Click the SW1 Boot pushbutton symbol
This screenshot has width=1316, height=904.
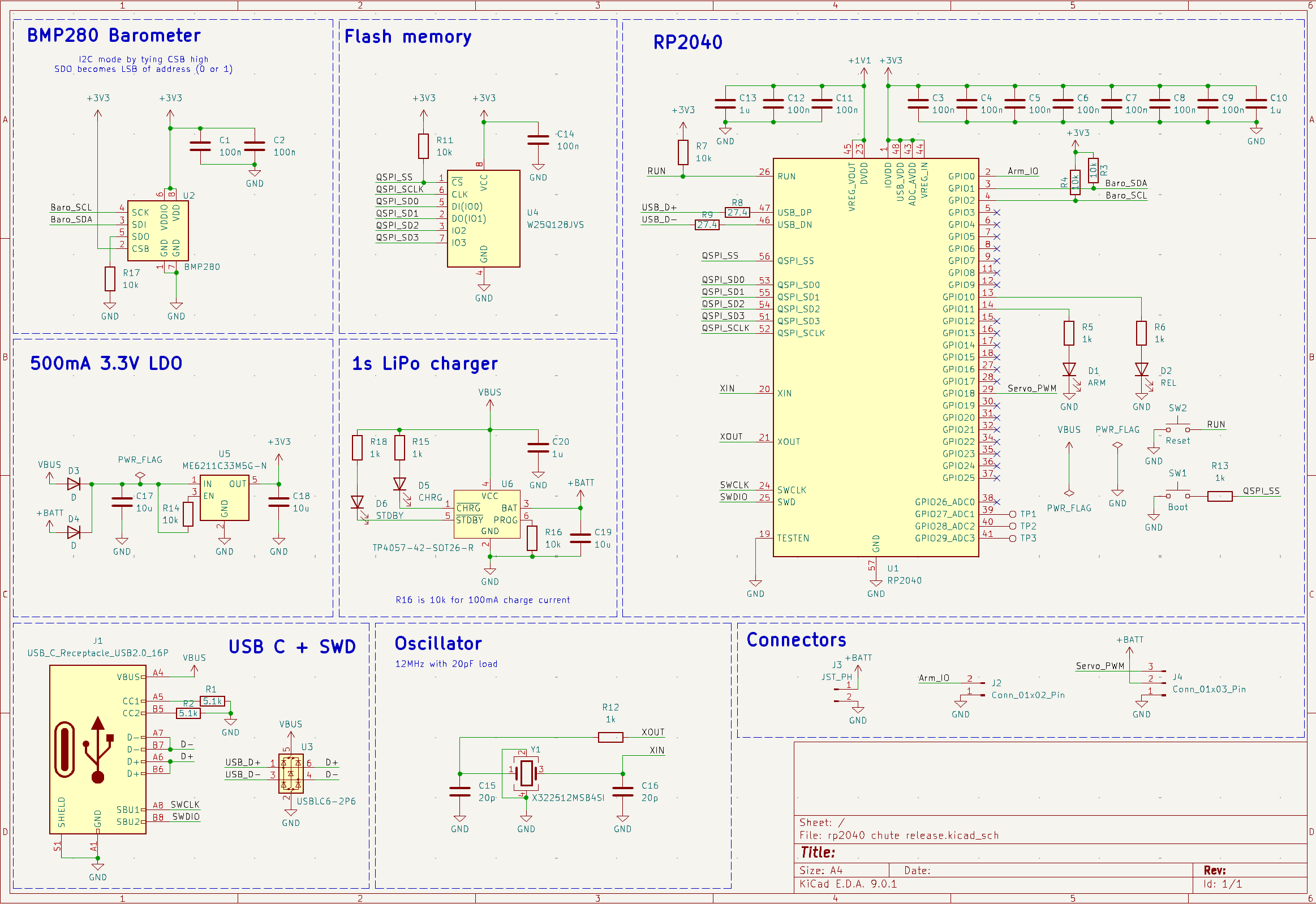point(1177,494)
